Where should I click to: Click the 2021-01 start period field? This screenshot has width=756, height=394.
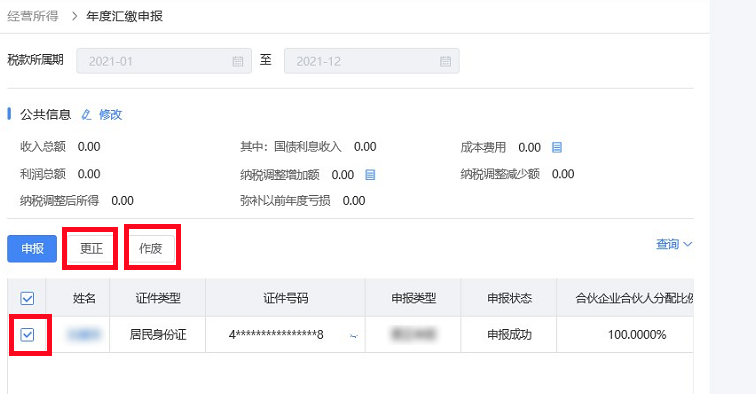point(164,61)
